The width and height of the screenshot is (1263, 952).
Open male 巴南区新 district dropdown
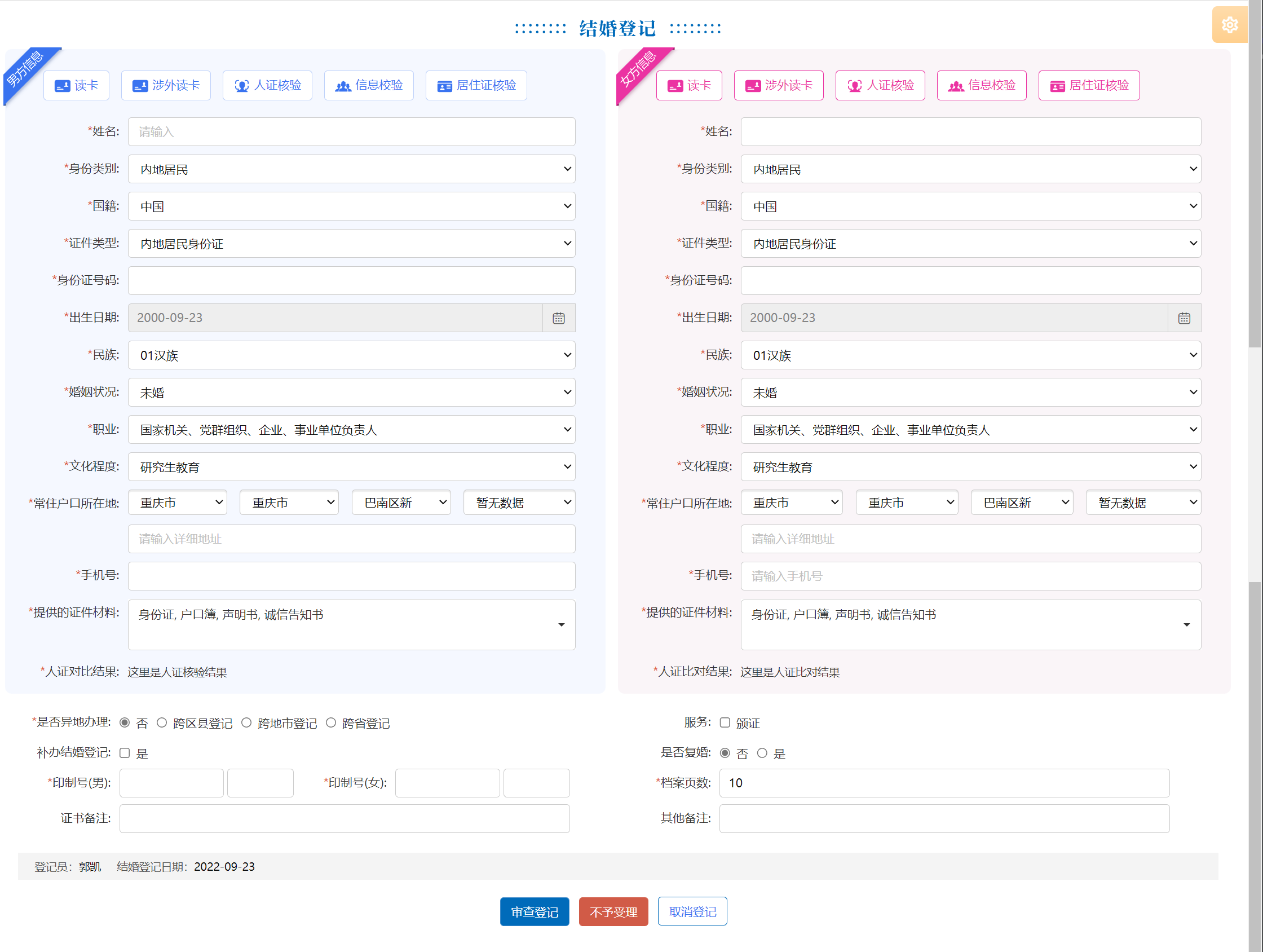pyautogui.click(x=401, y=503)
